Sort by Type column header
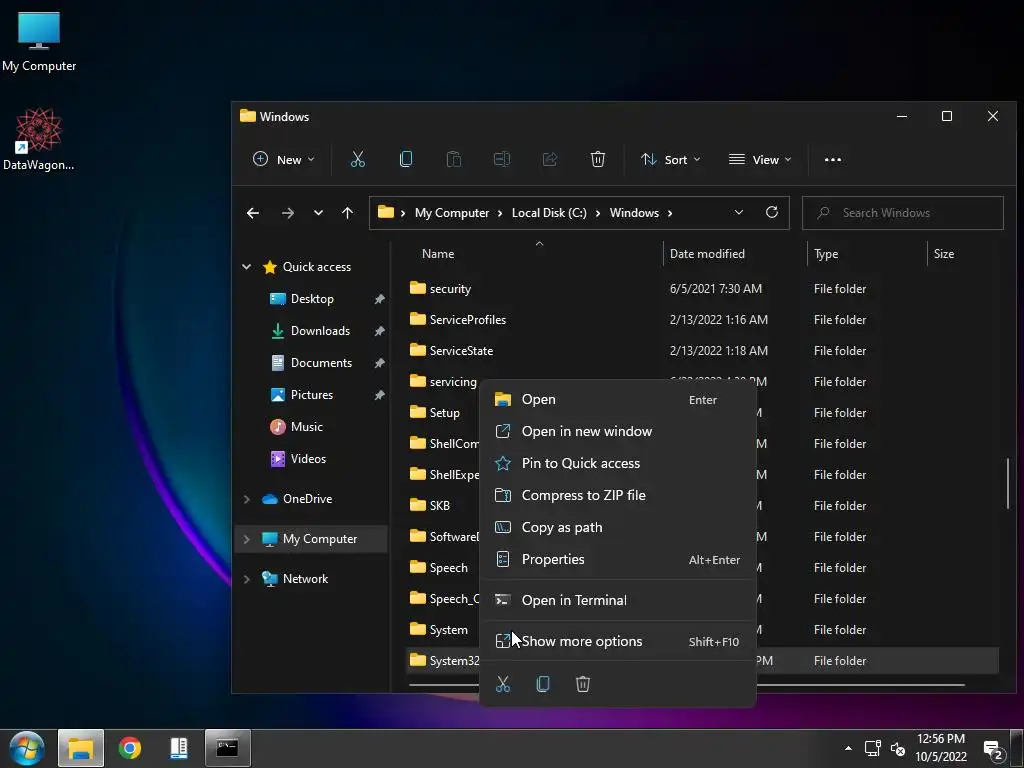The image size is (1024, 768). coord(825,253)
